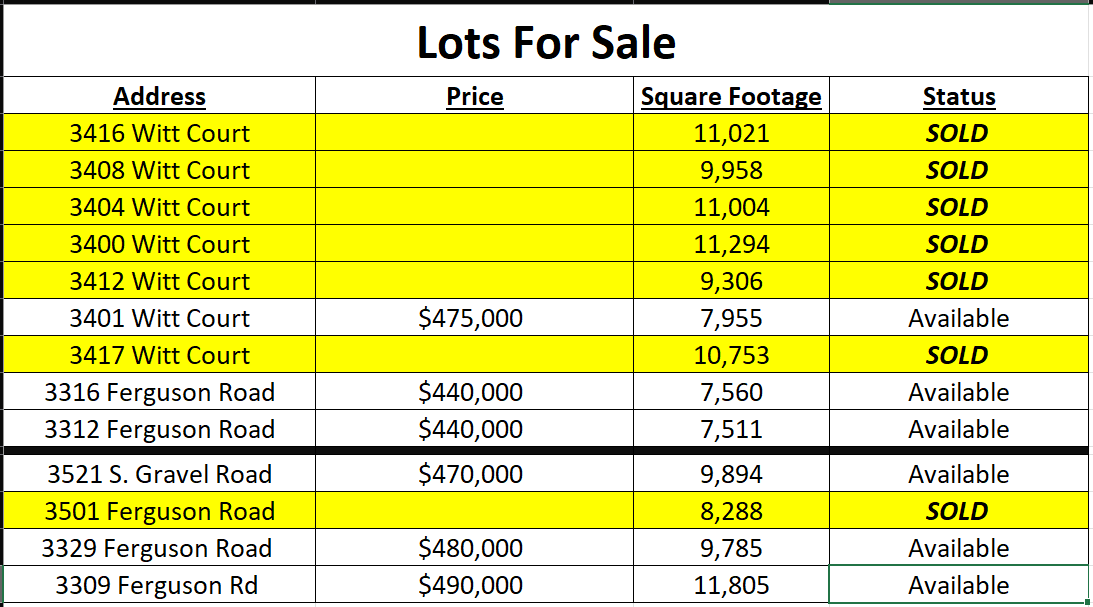Select the Status header cell

tap(959, 95)
